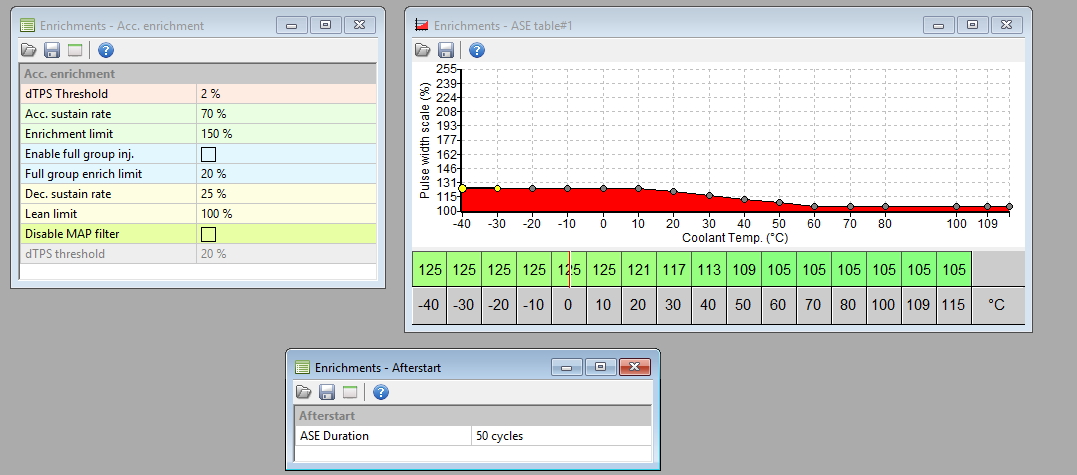Click the Acc. sustain rate 70 % value

click(286, 114)
